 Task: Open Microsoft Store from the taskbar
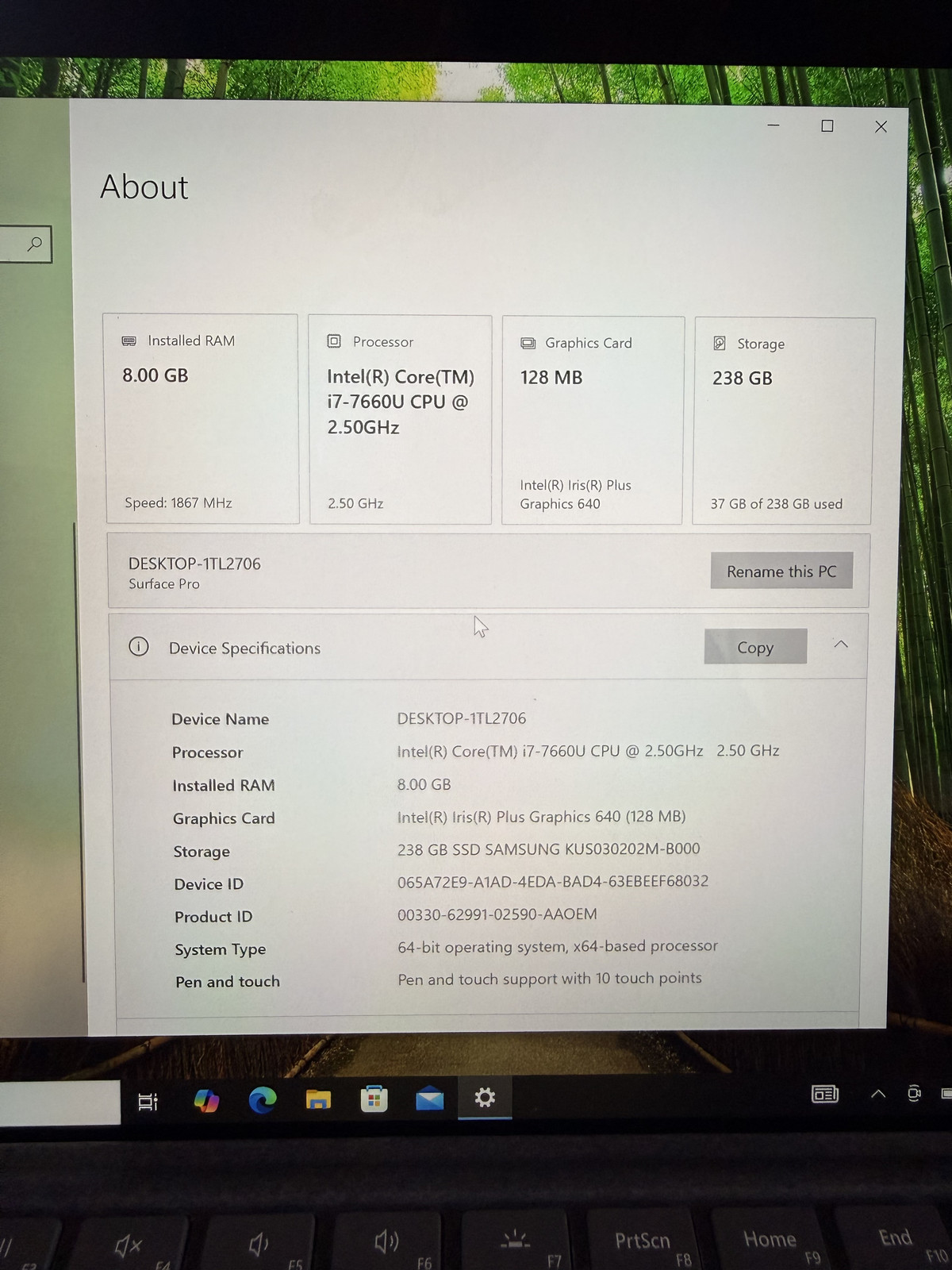pos(374,1099)
